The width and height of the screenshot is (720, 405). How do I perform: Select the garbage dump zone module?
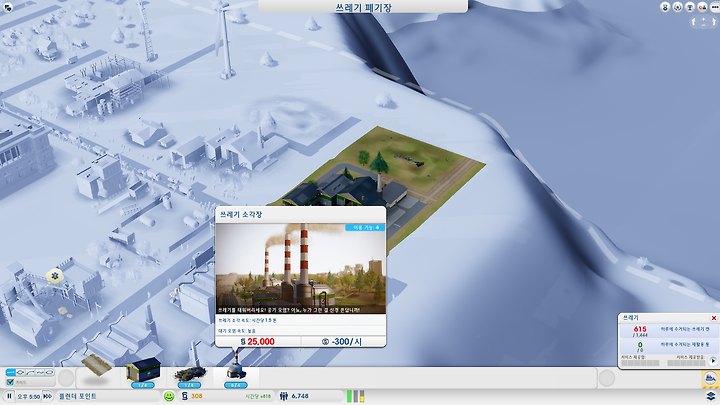[190, 374]
